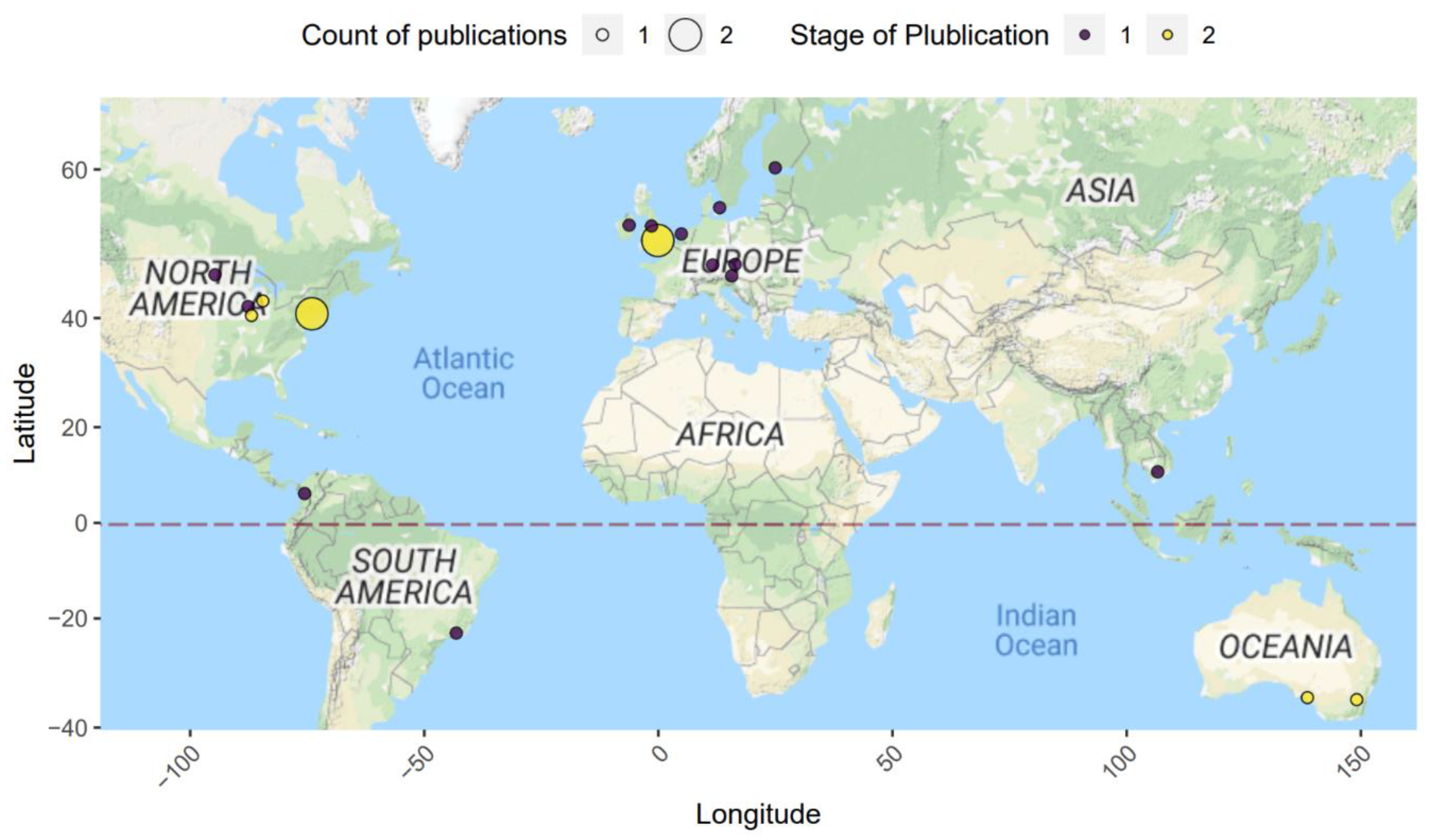
Task: Click the Longitude axis title
Action: [758, 814]
